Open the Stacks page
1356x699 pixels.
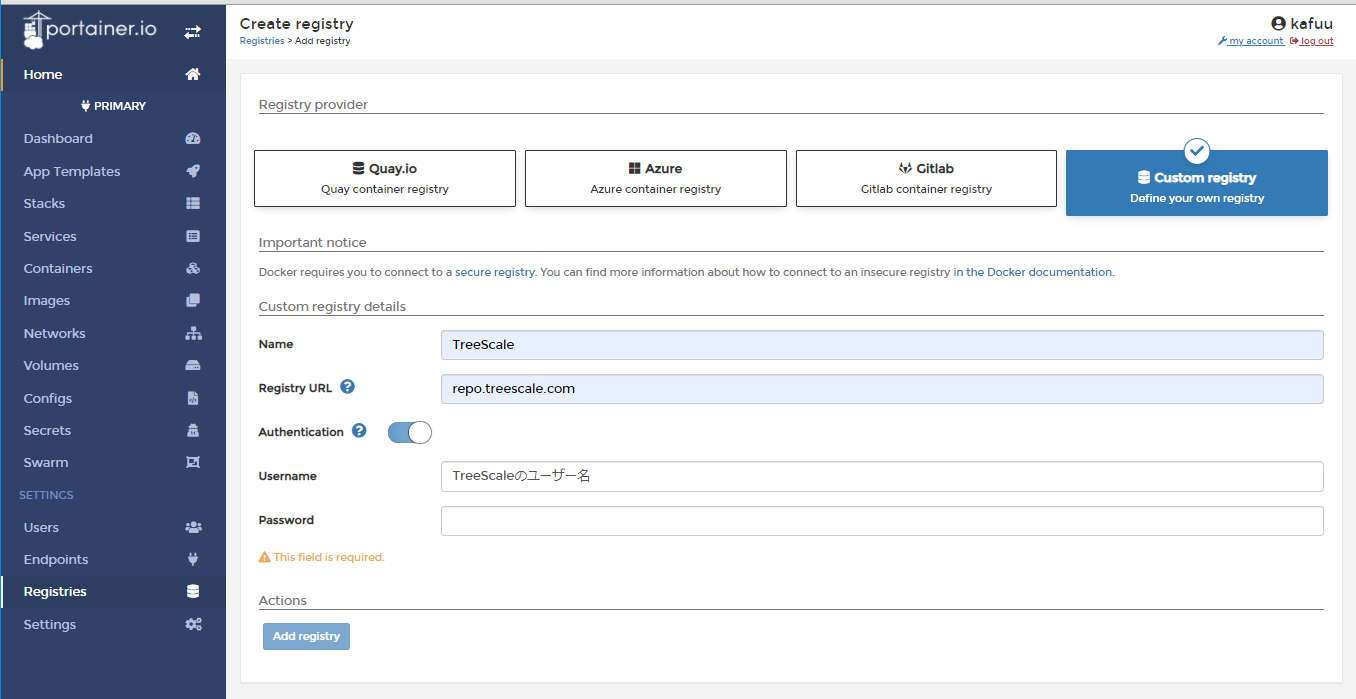click(113, 203)
